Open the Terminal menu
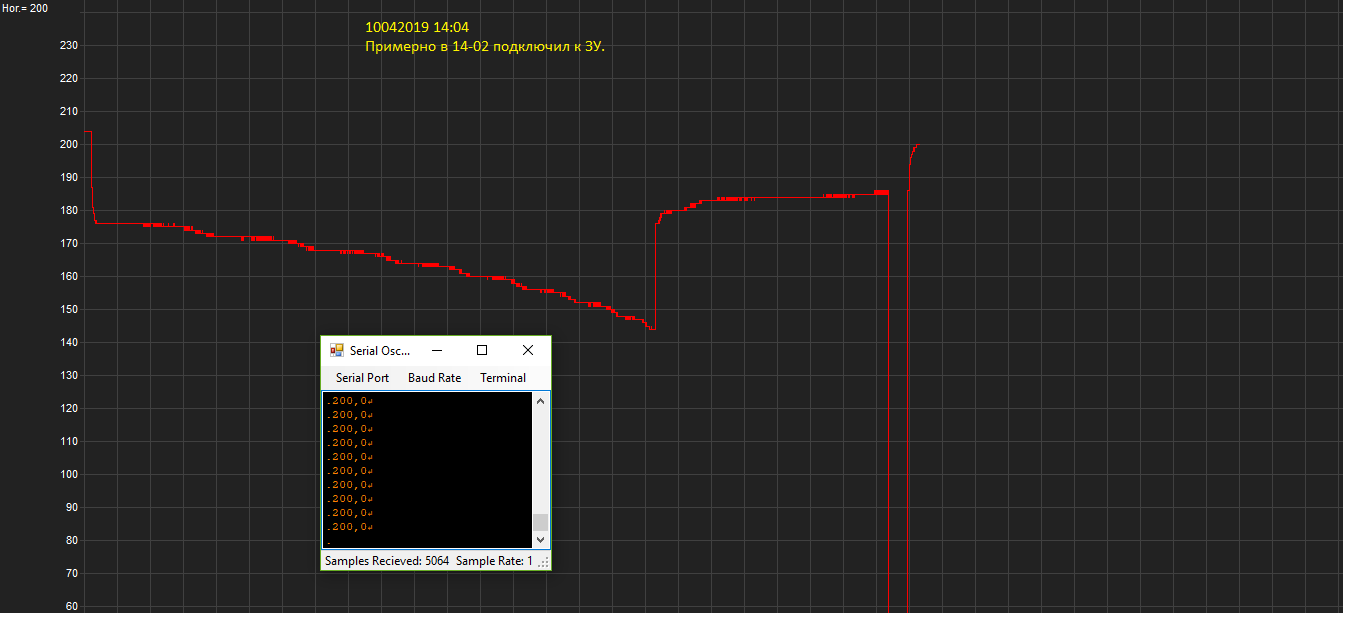Image resolution: width=1346 pixels, height=618 pixels. click(503, 378)
